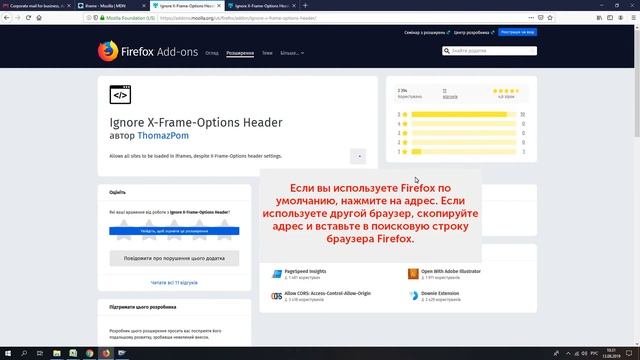Image resolution: width=640 pixels, height=360 pixels.
Task: Reload the current page
Action: click(x=28, y=18)
